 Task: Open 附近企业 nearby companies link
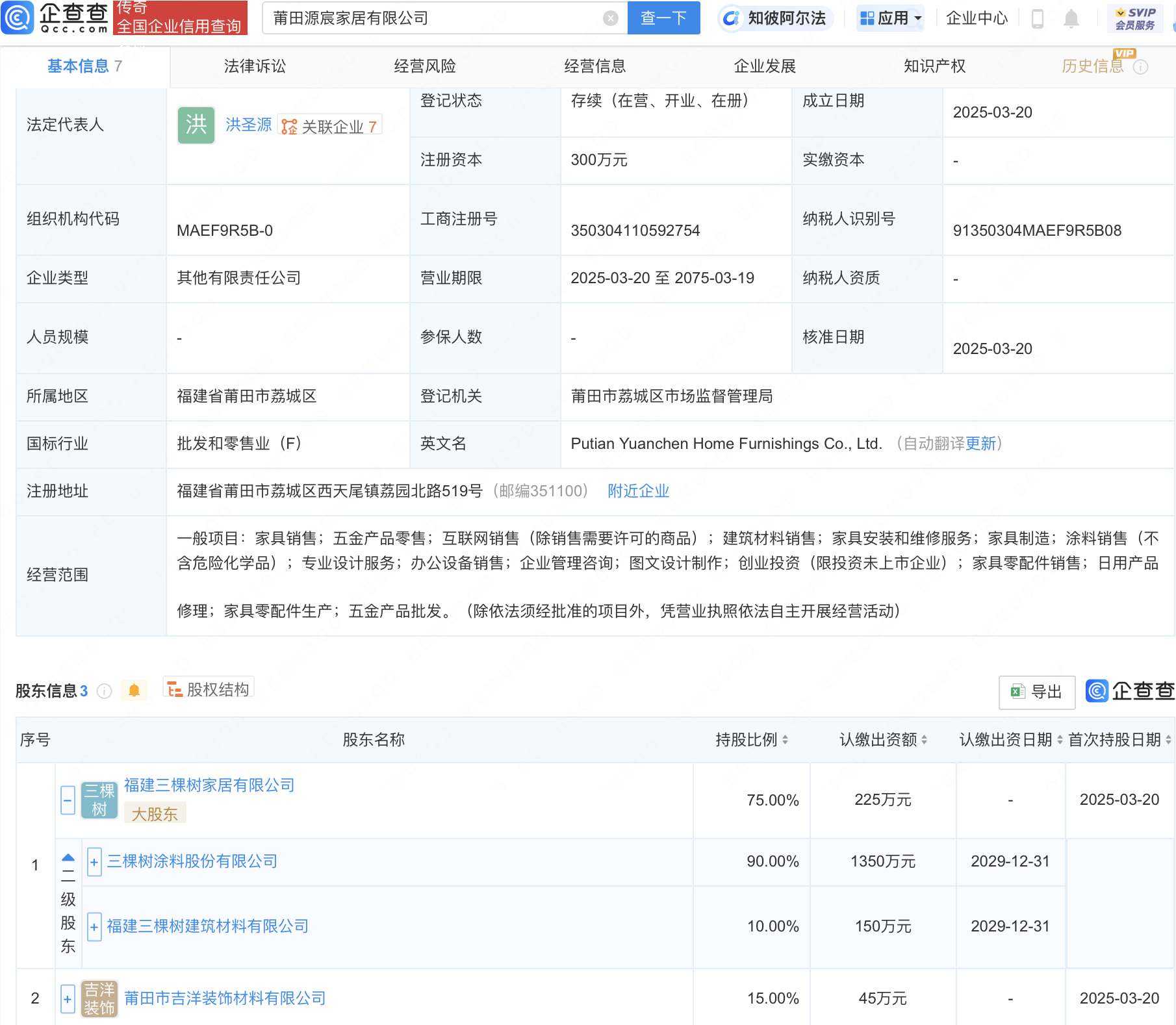(x=639, y=491)
